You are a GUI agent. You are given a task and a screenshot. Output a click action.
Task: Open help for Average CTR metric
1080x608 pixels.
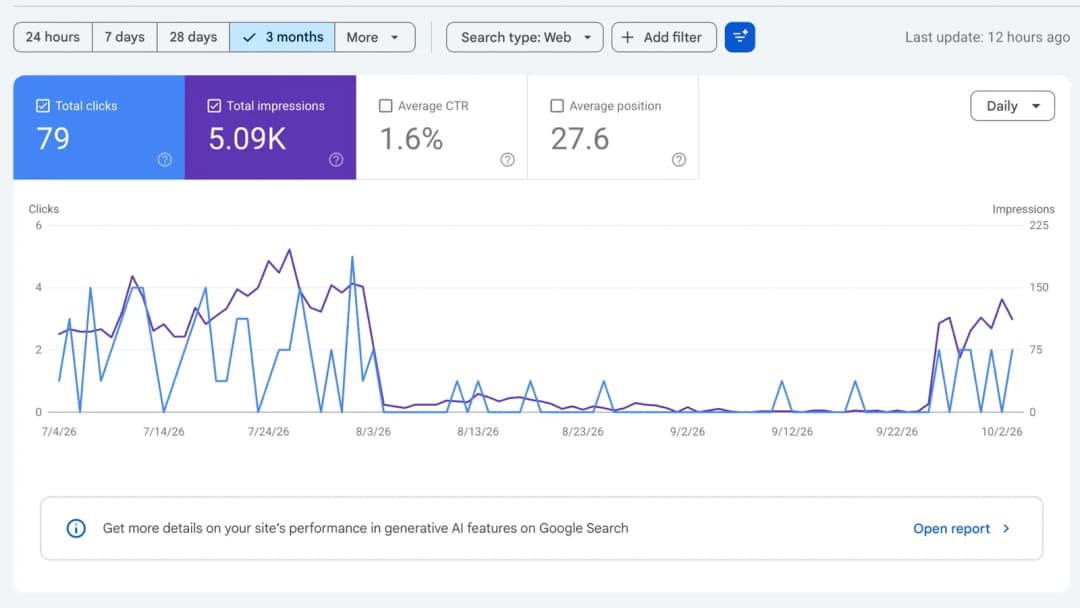click(508, 160)
